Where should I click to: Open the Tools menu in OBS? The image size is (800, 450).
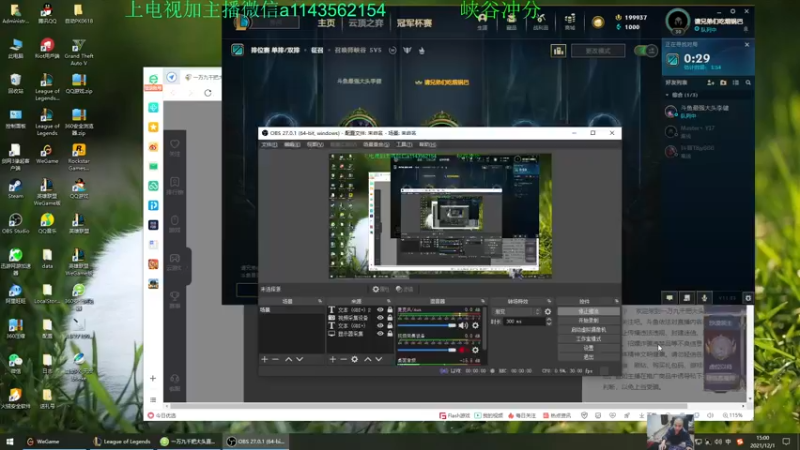pos(404,144)
